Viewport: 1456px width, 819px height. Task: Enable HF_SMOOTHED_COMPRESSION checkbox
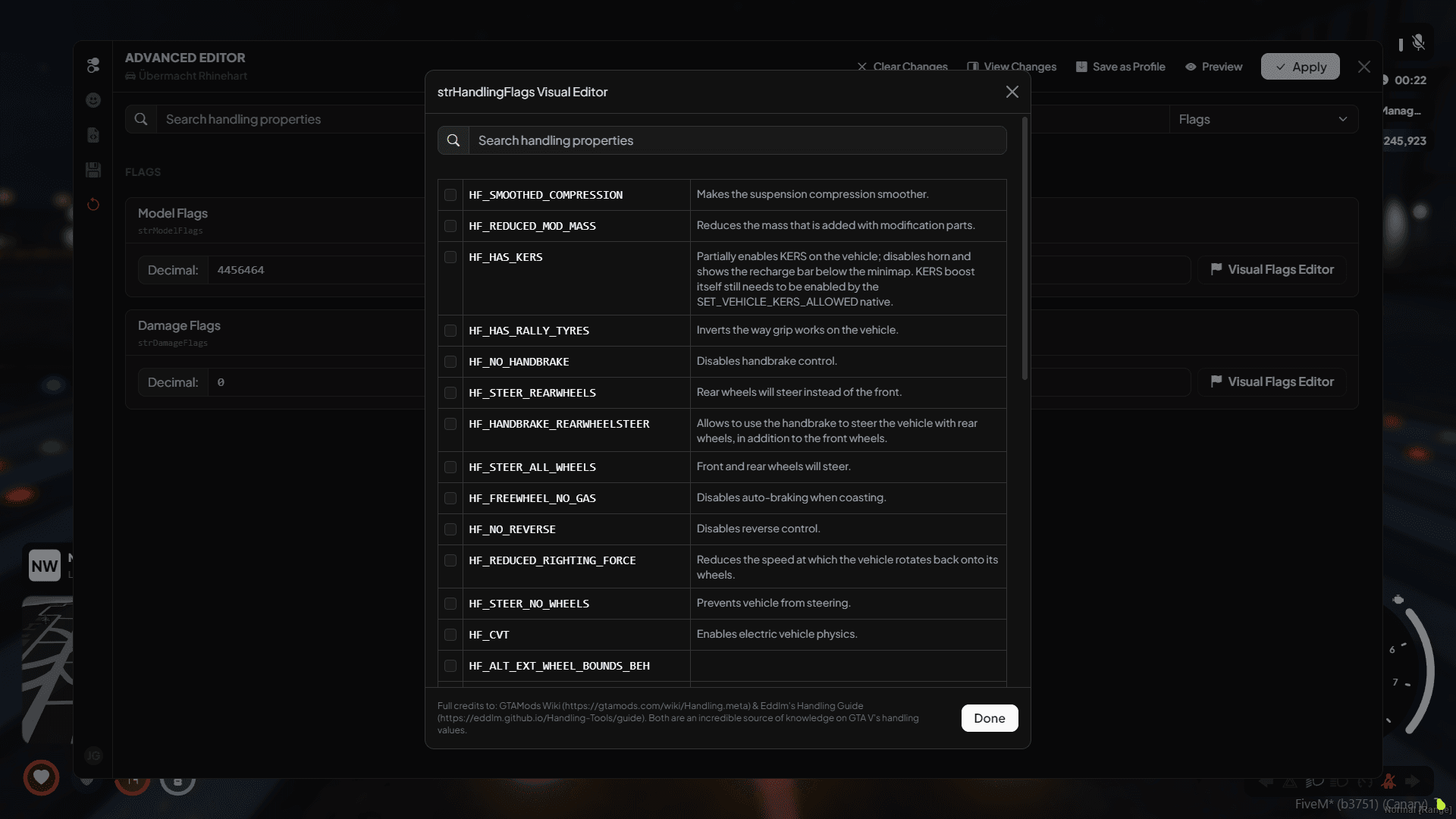click(450, 195)
